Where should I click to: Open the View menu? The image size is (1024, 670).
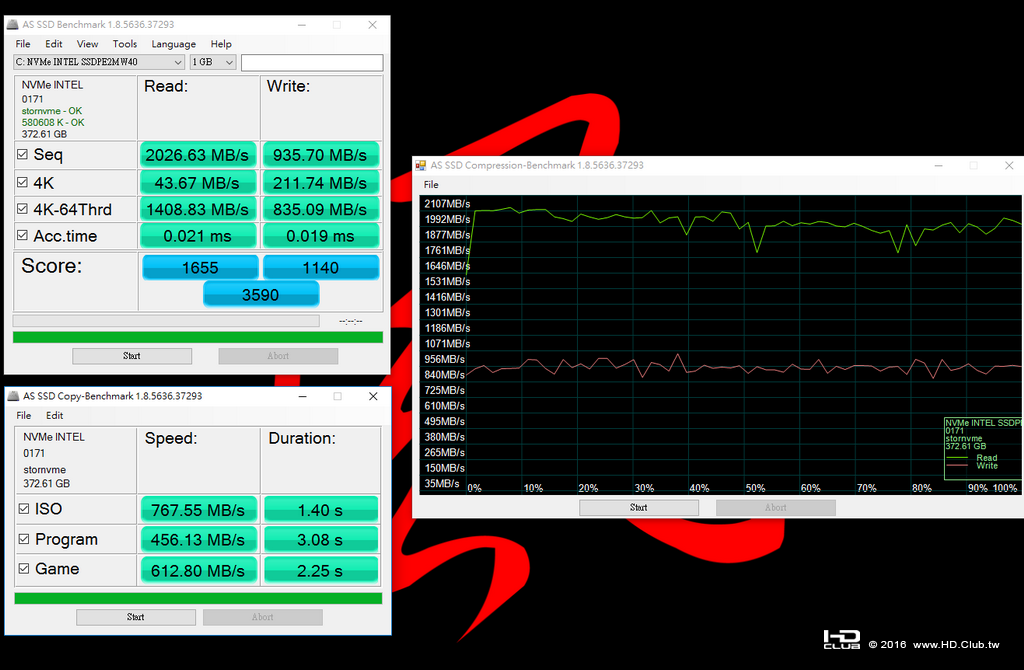pyautogui.click(x=88, y=44)
